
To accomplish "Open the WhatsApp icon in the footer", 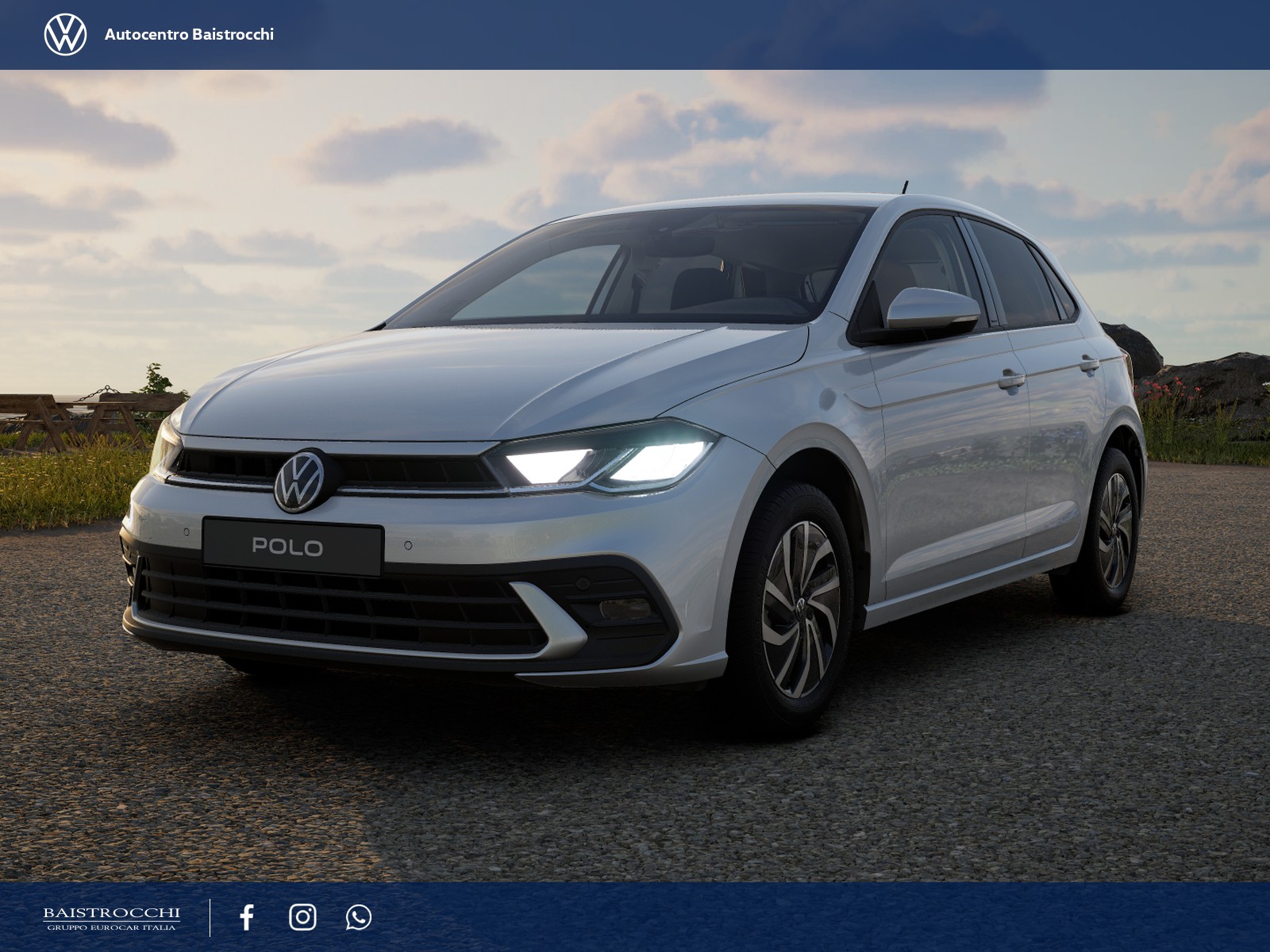I will click(x=359, y=917).
